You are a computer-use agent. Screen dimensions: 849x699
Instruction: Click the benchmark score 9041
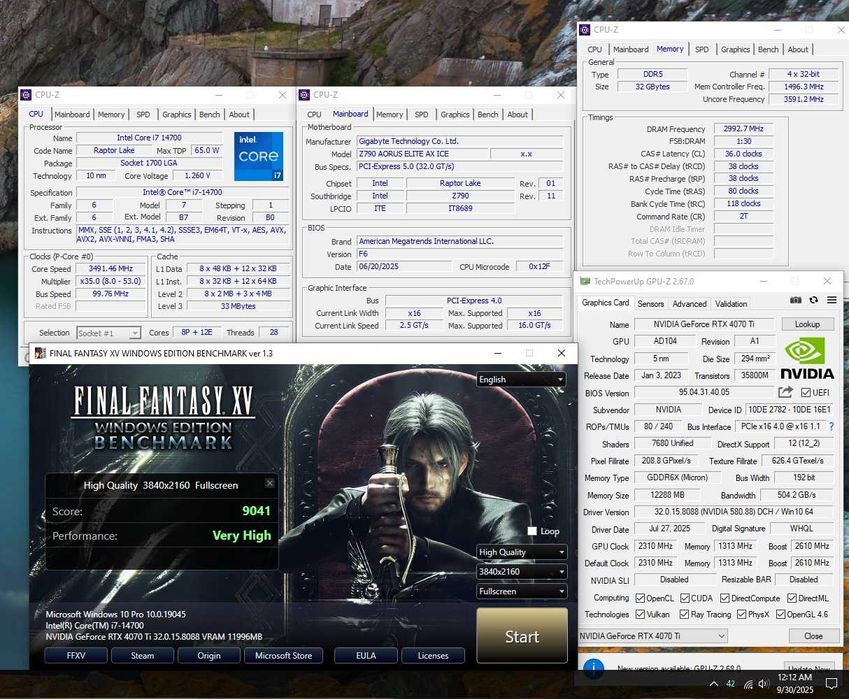pyautogui.click(x=256, y=511)
